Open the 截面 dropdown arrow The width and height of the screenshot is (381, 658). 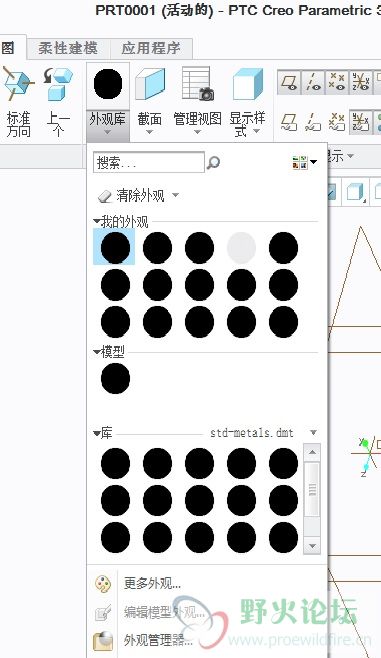[x=149, y=132]
